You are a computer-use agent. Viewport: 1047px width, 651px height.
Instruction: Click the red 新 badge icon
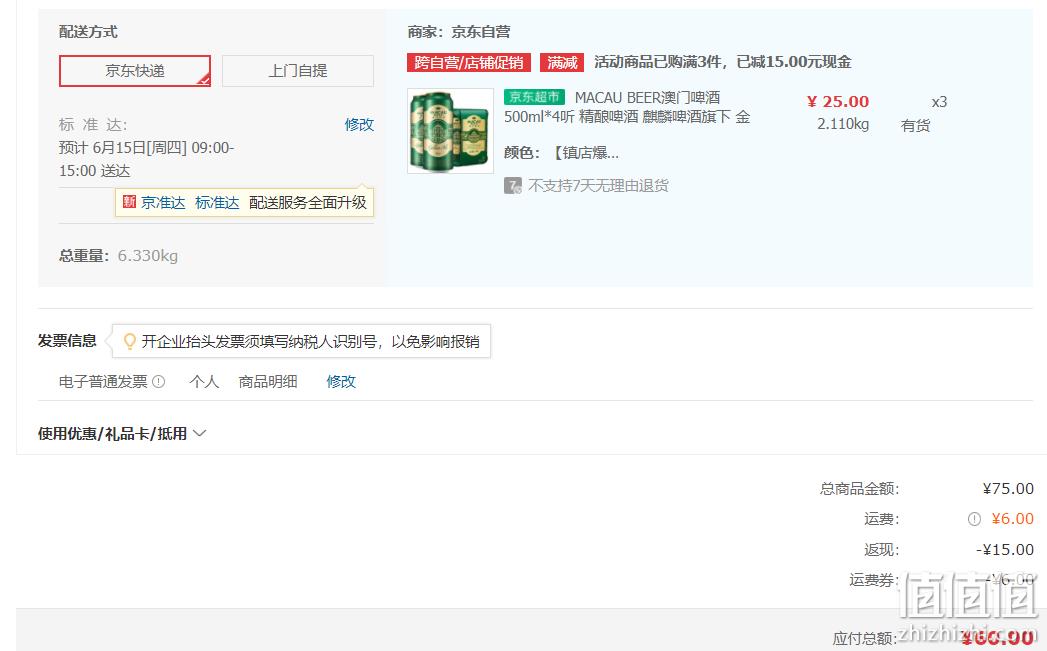[130, 202]
